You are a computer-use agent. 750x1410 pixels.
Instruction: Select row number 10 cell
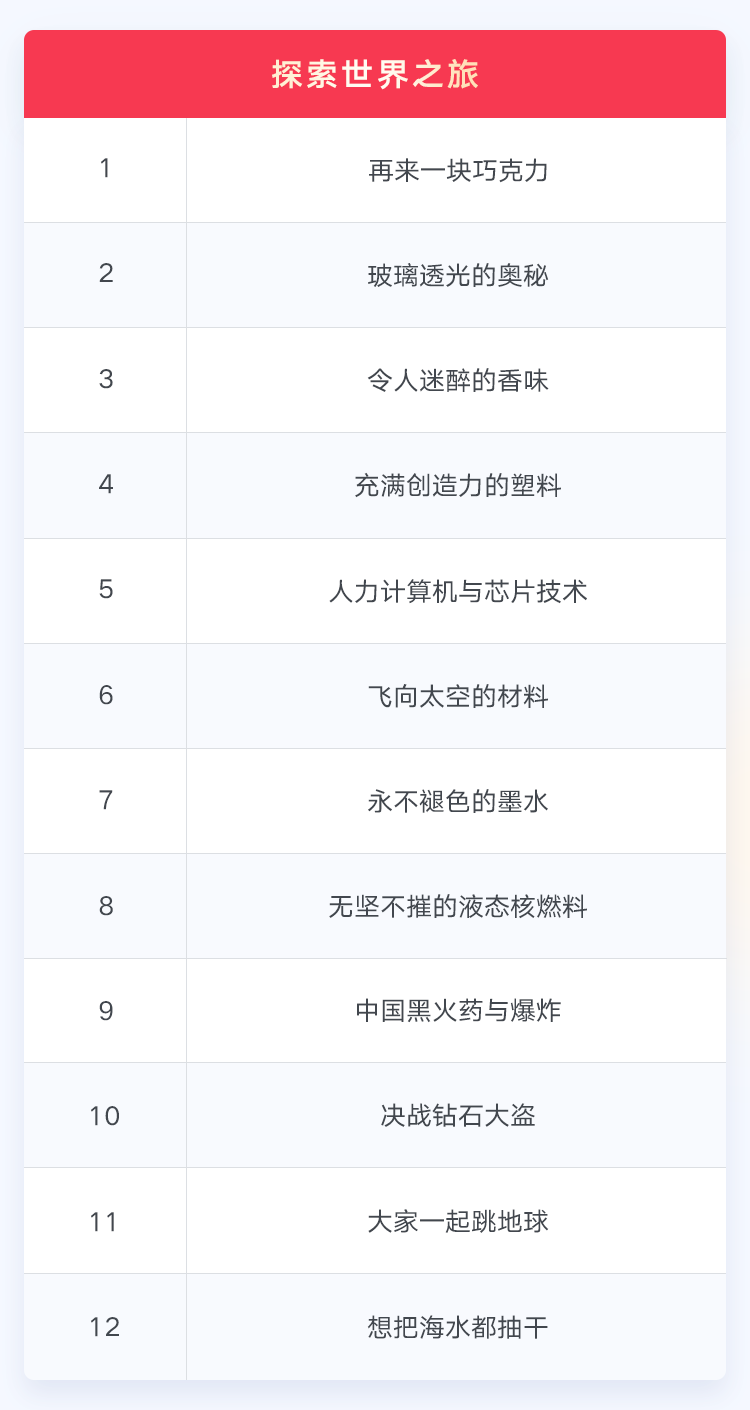pos(105,1116)
